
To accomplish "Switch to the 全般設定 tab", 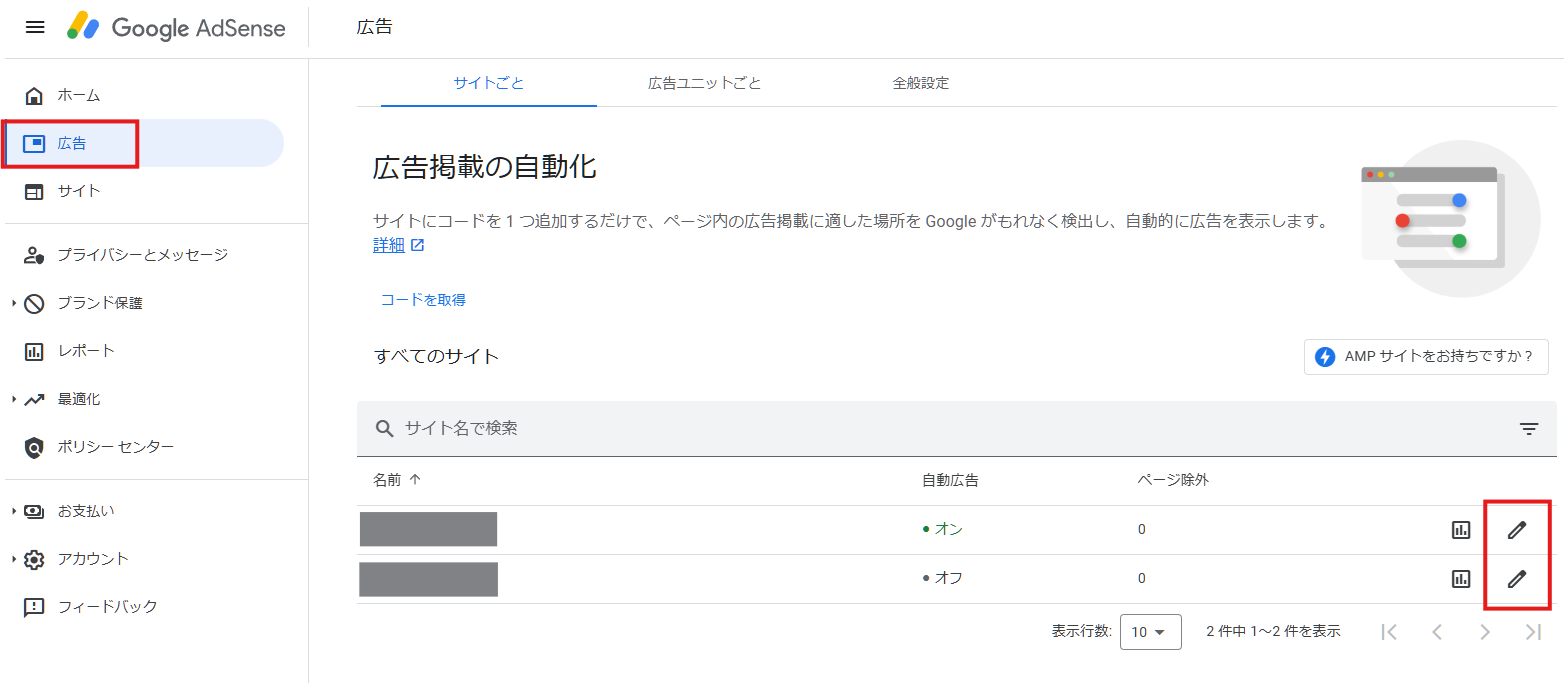I will (920, 83).
